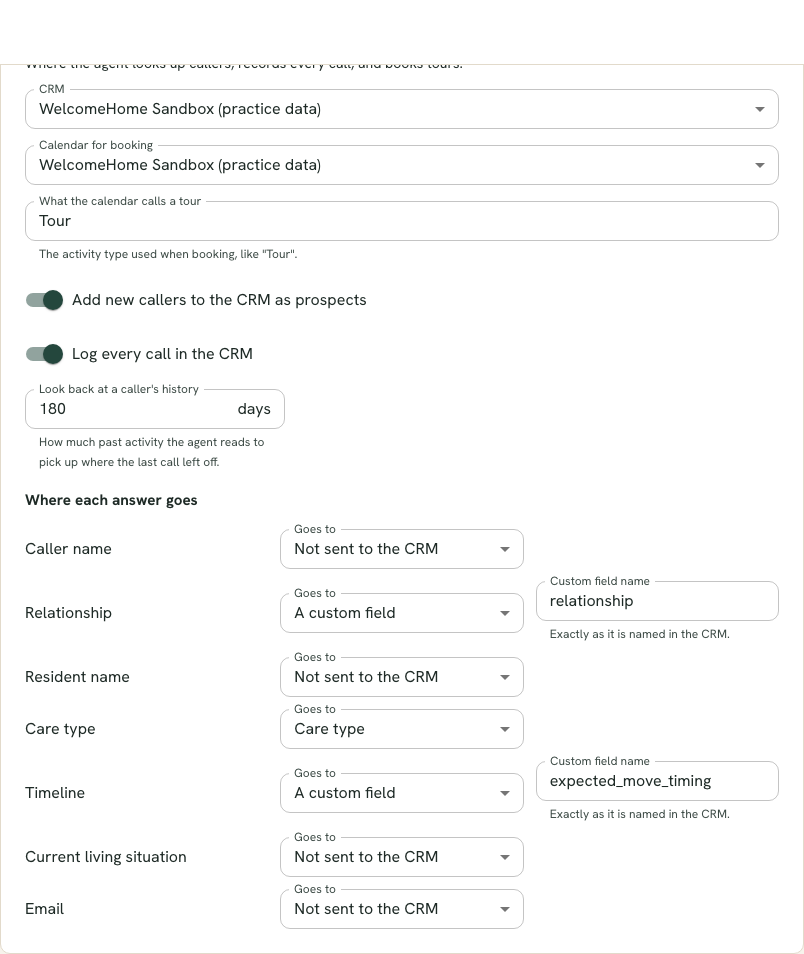Open Caller name 'Goes to' dropdown
804x954 pixels.
pos(402,549)
